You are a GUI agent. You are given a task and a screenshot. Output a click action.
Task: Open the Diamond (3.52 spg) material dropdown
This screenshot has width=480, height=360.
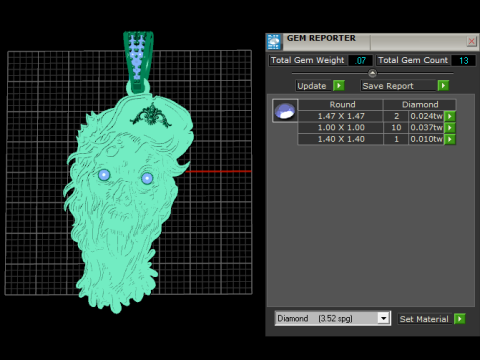point(332,318)
